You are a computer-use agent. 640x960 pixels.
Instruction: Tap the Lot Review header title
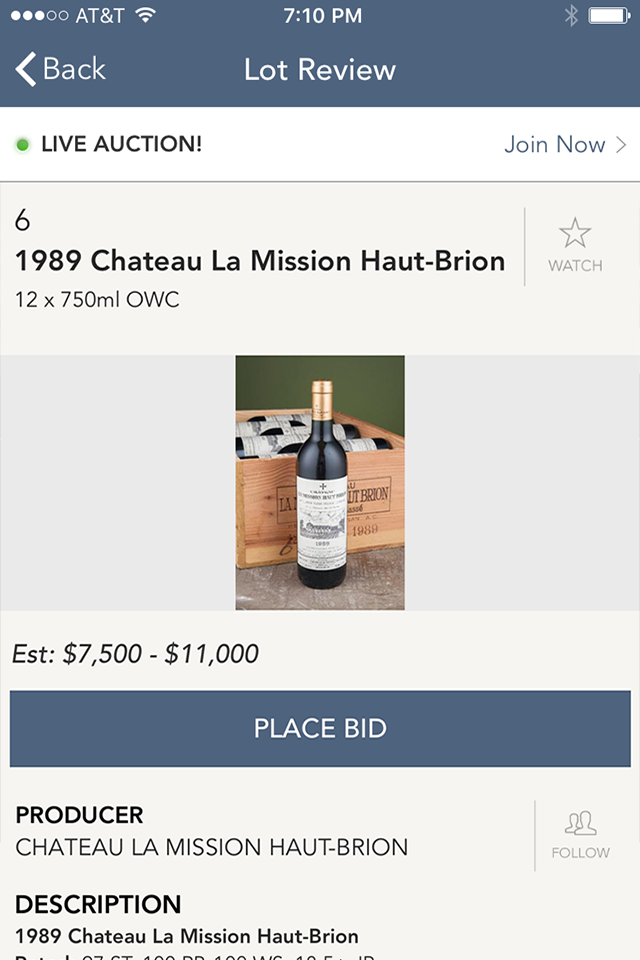[x=320, y=69]
